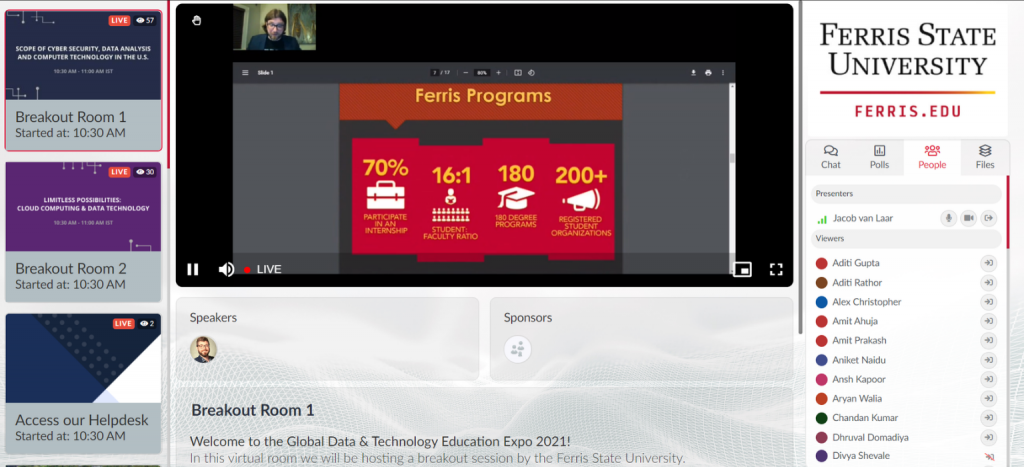Select the People tab

coord(932,157)
